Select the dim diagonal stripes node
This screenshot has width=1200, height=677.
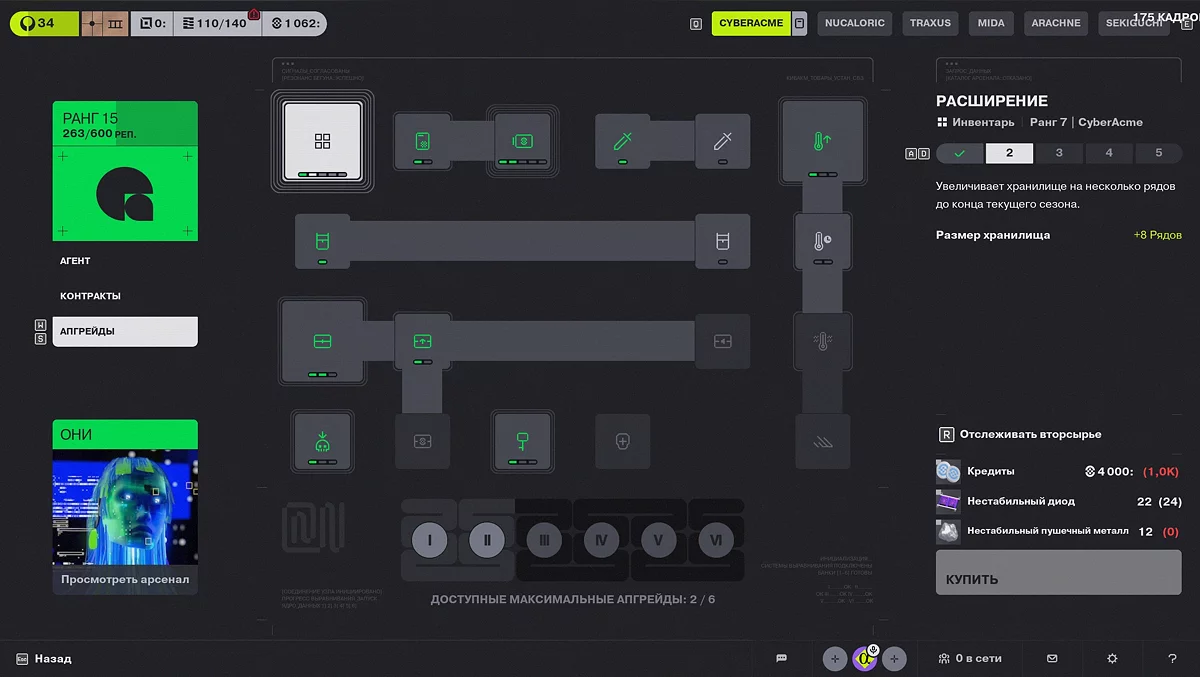coord(822,441)
